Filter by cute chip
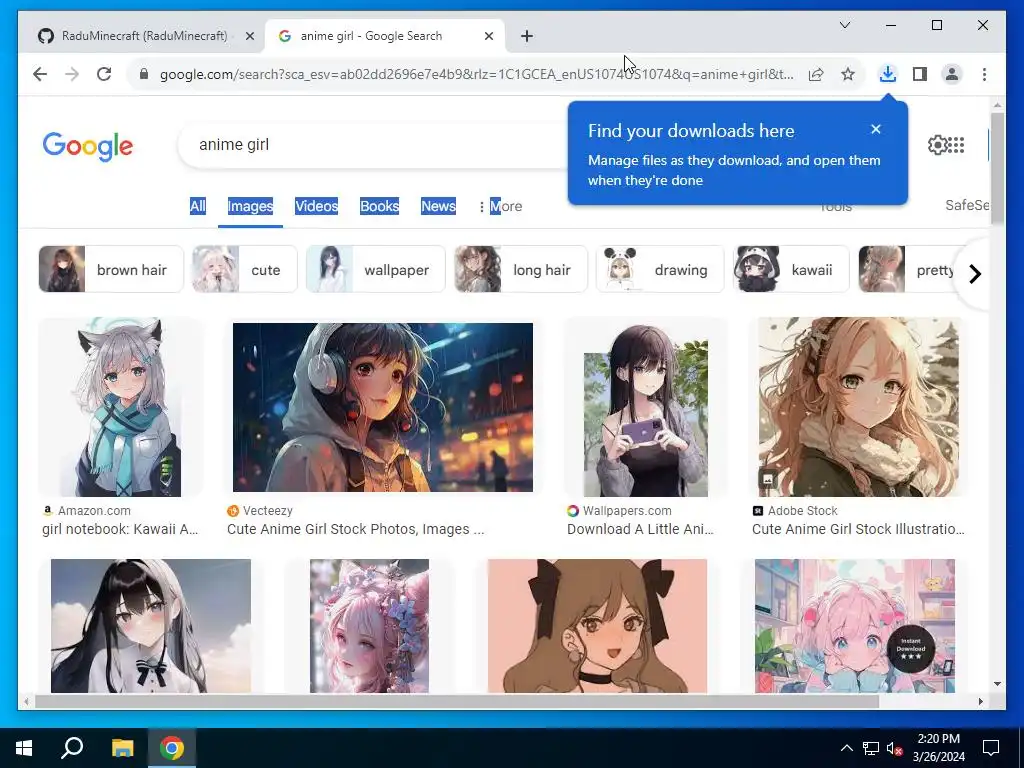The width and height of the screenshot is (1024, 768). [x=244, y=269]
